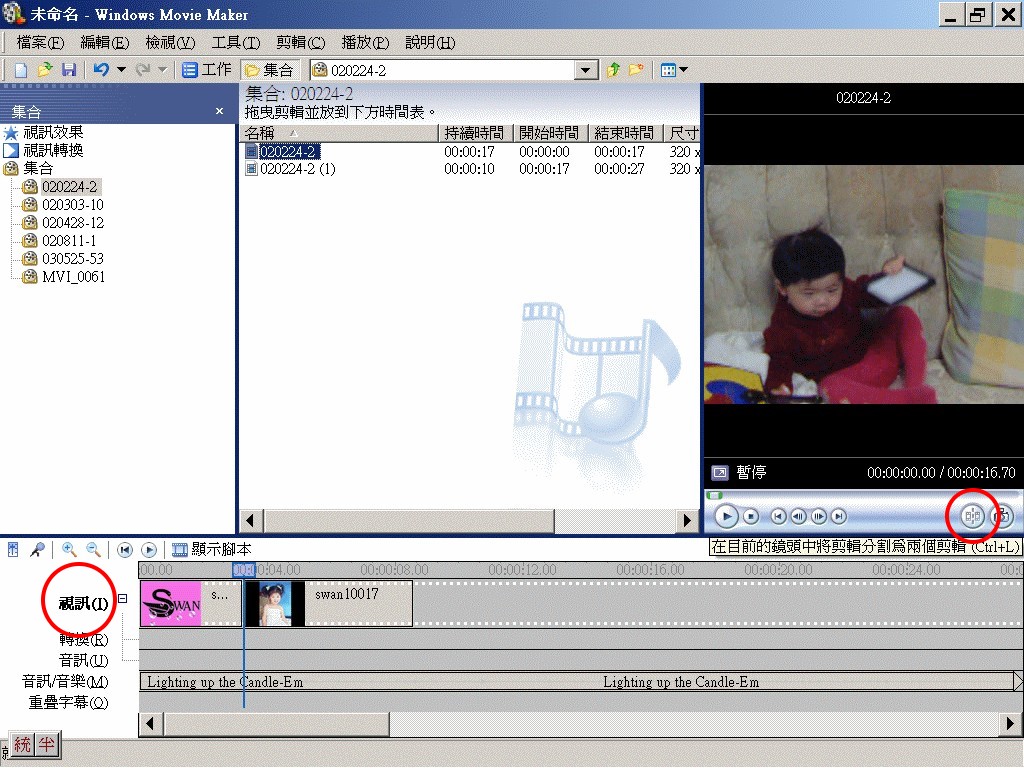The height and width of the screenshot is (768, 1024).
Task: Click 顯示腳本 to show storyboard
Action: point(212,549)
